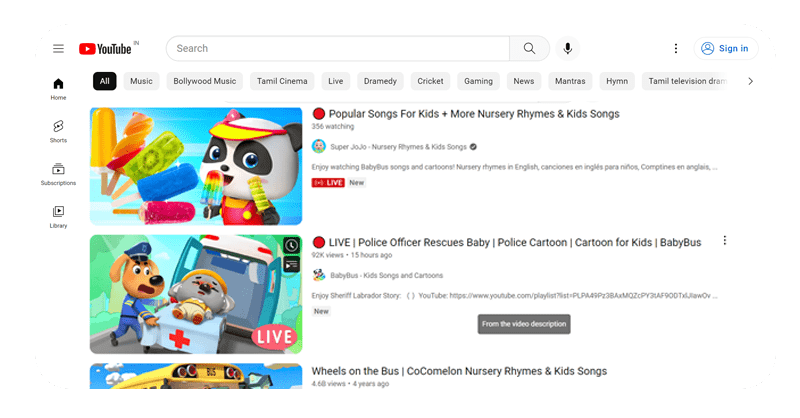Click the Enjoy Sheriff Labrador Story description
800x418 pixels.
tap(515, 296)
